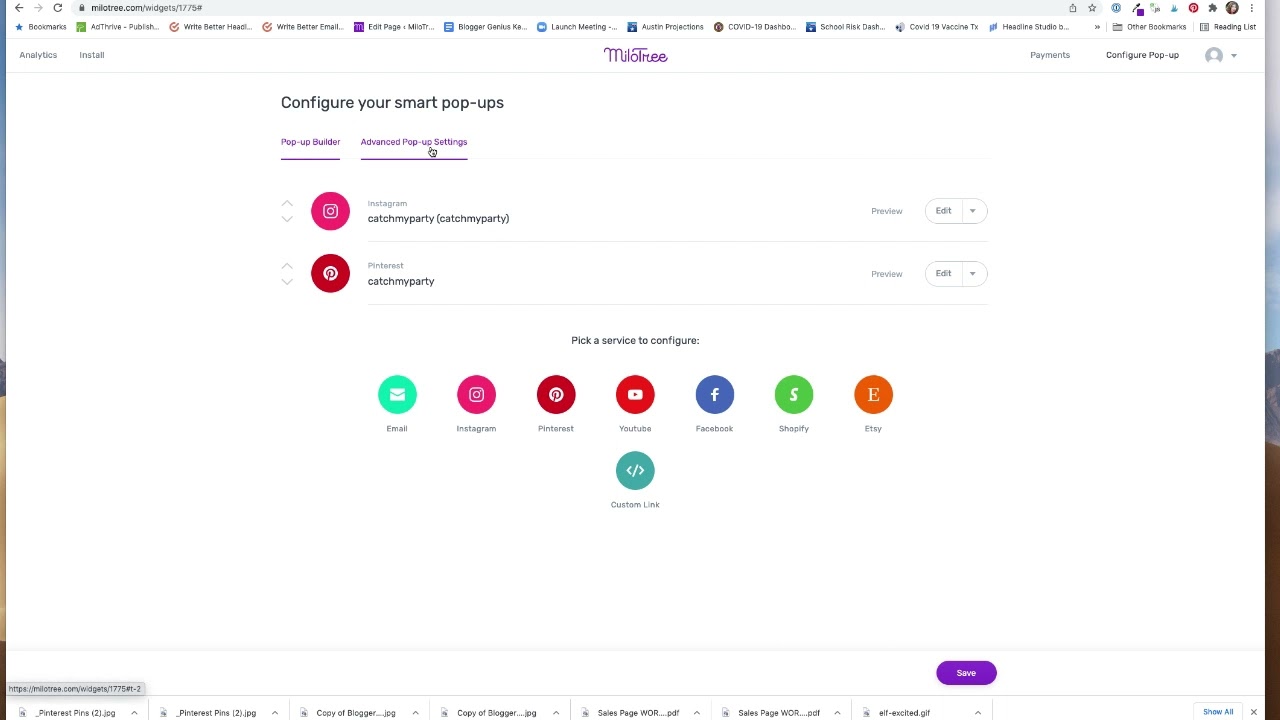Viewport: 1280px width, 720px height.
Task: Open the Austin Projections bookmark
Action: pos(665,27)
